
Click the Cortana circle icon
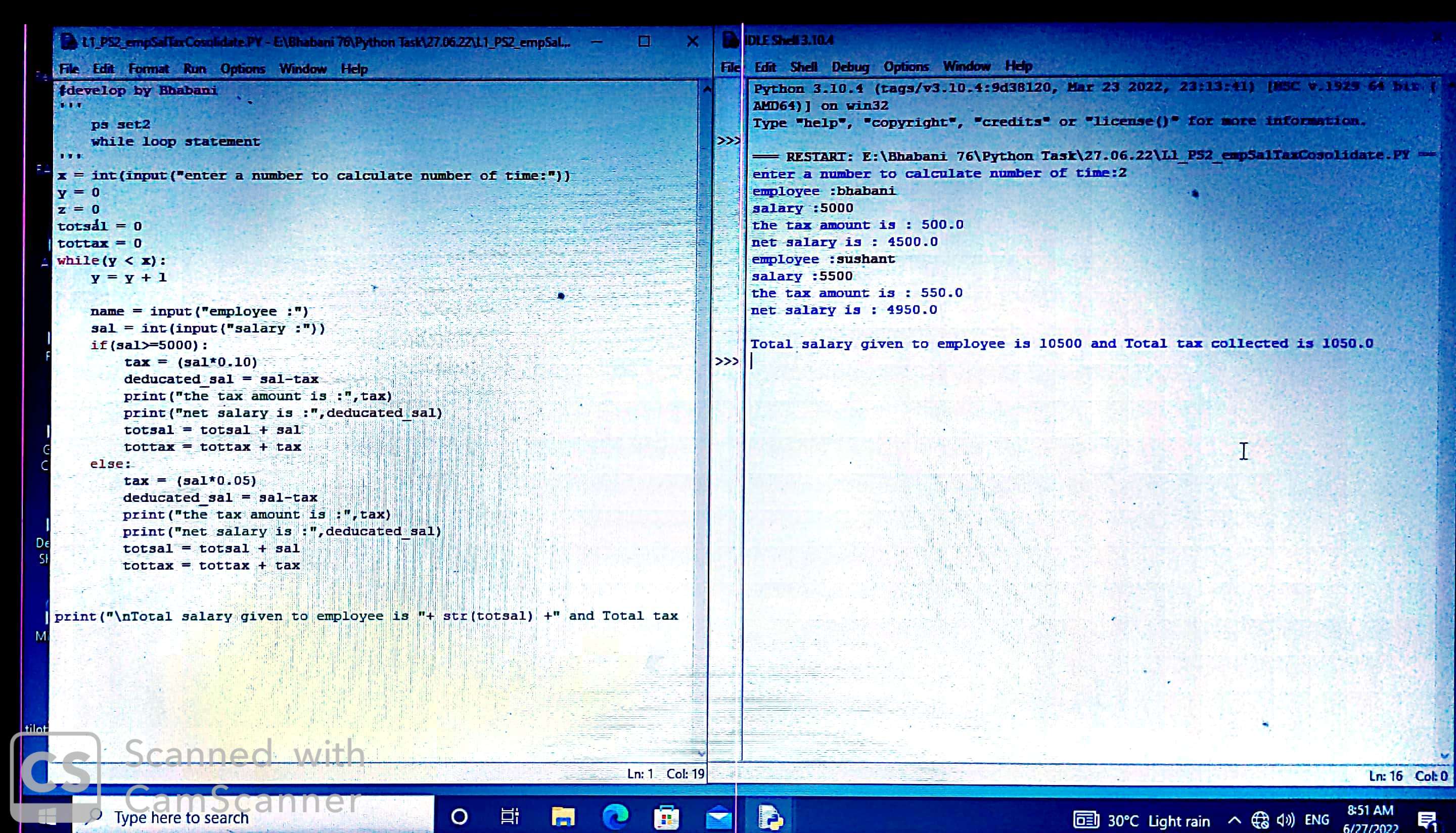(459, 817)
